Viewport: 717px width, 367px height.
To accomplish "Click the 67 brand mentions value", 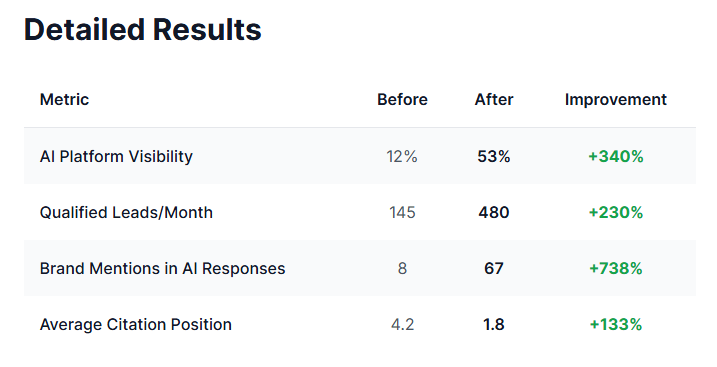I will tap(494, 268).
